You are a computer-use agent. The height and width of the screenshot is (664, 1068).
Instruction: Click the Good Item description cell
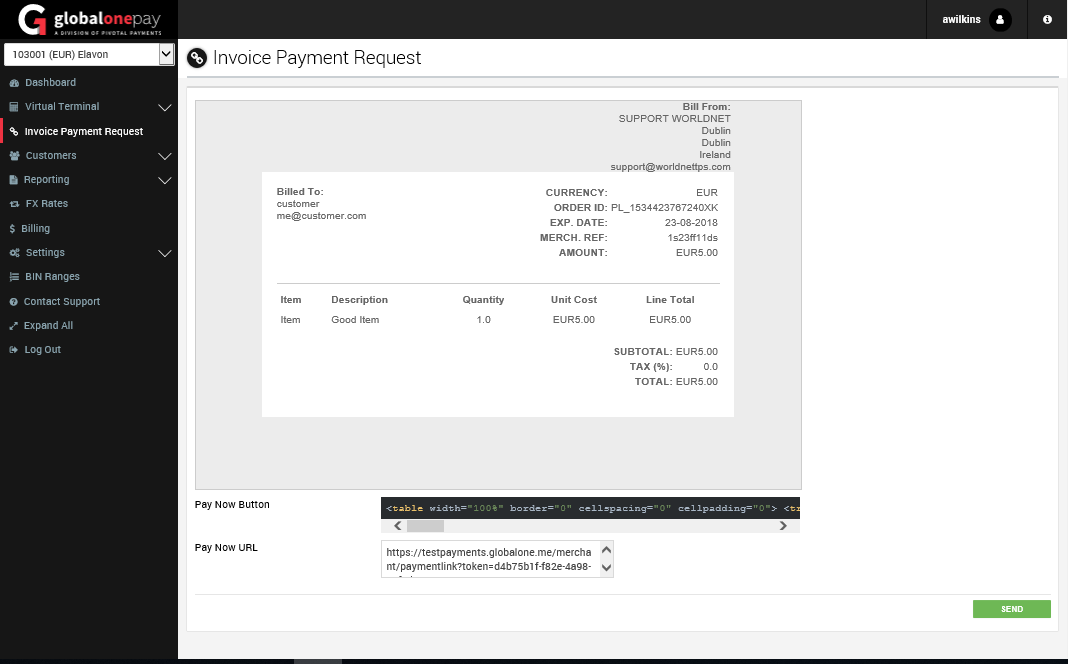[355, 319]
